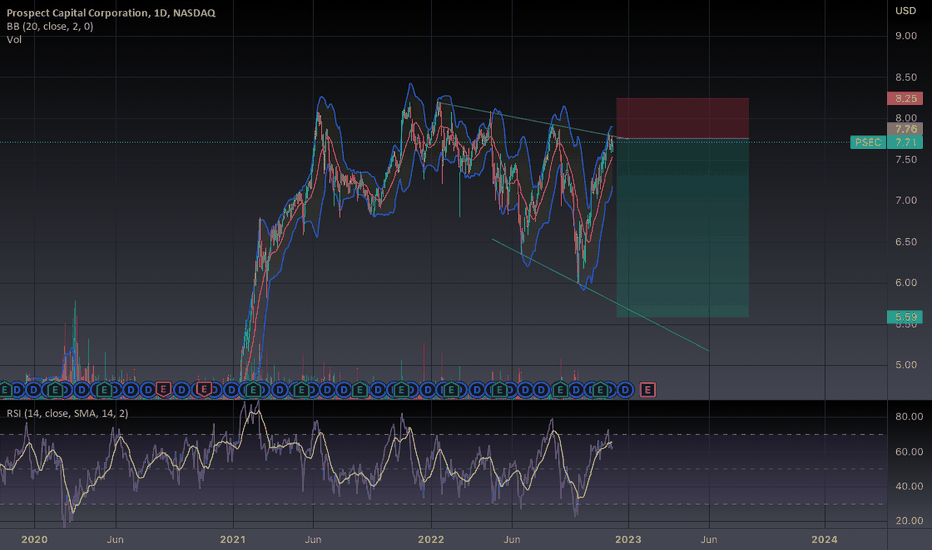
Task: Select the lower descending trendline
Action: point(600,295)
